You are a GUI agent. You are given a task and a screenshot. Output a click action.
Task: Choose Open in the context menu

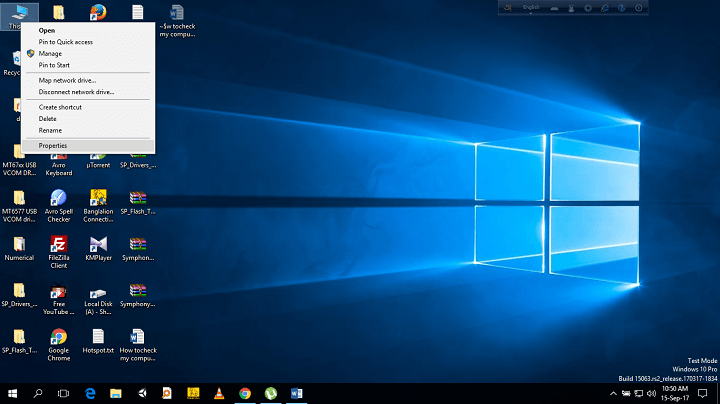[47, 30]
